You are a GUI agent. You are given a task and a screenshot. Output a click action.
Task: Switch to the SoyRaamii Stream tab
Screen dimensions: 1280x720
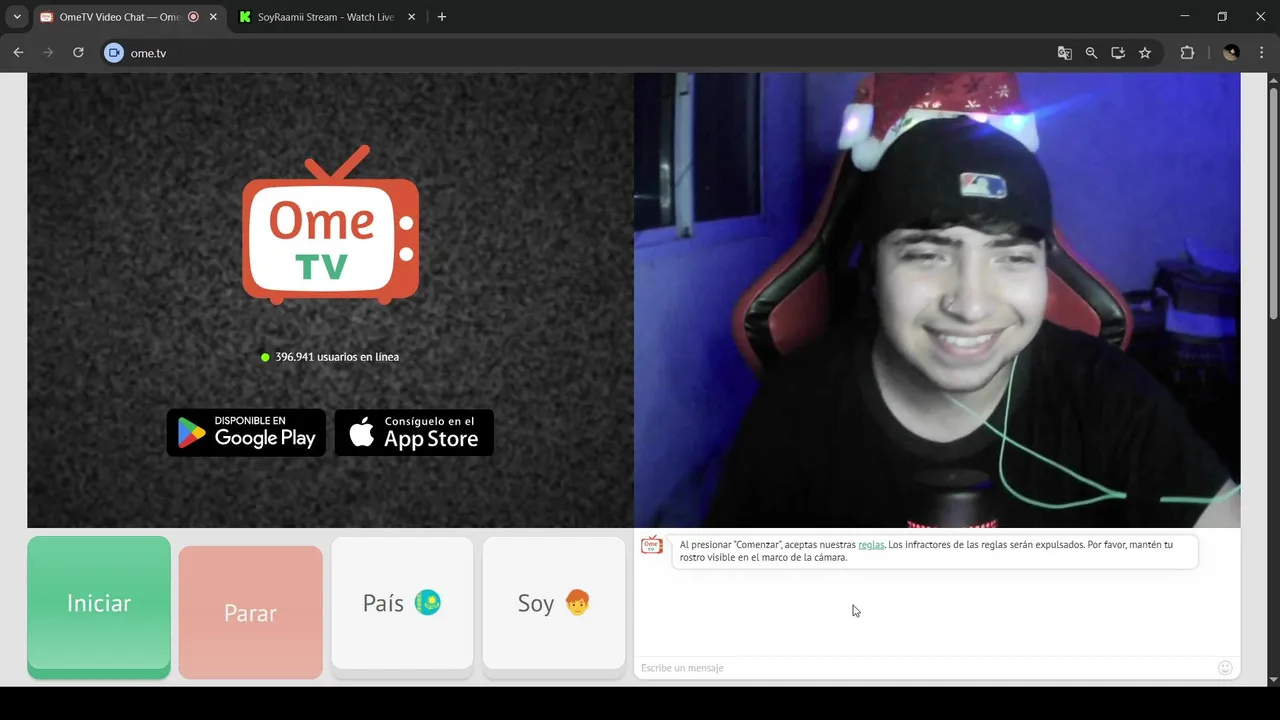tap(326, 17)
